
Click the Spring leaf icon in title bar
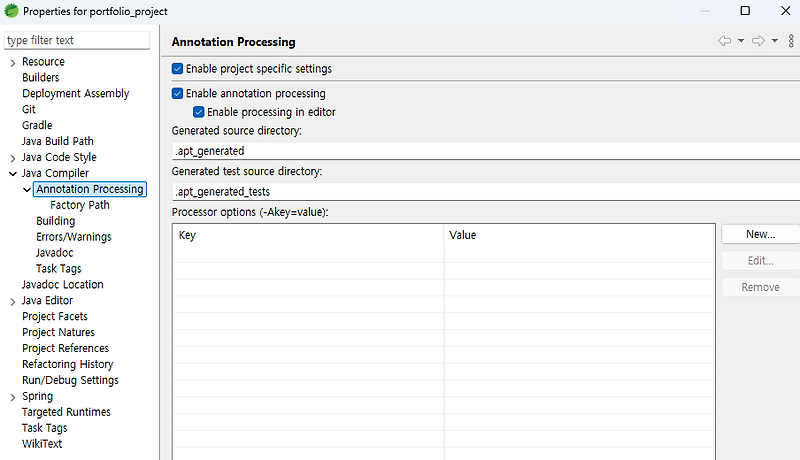tap(11, 11)
